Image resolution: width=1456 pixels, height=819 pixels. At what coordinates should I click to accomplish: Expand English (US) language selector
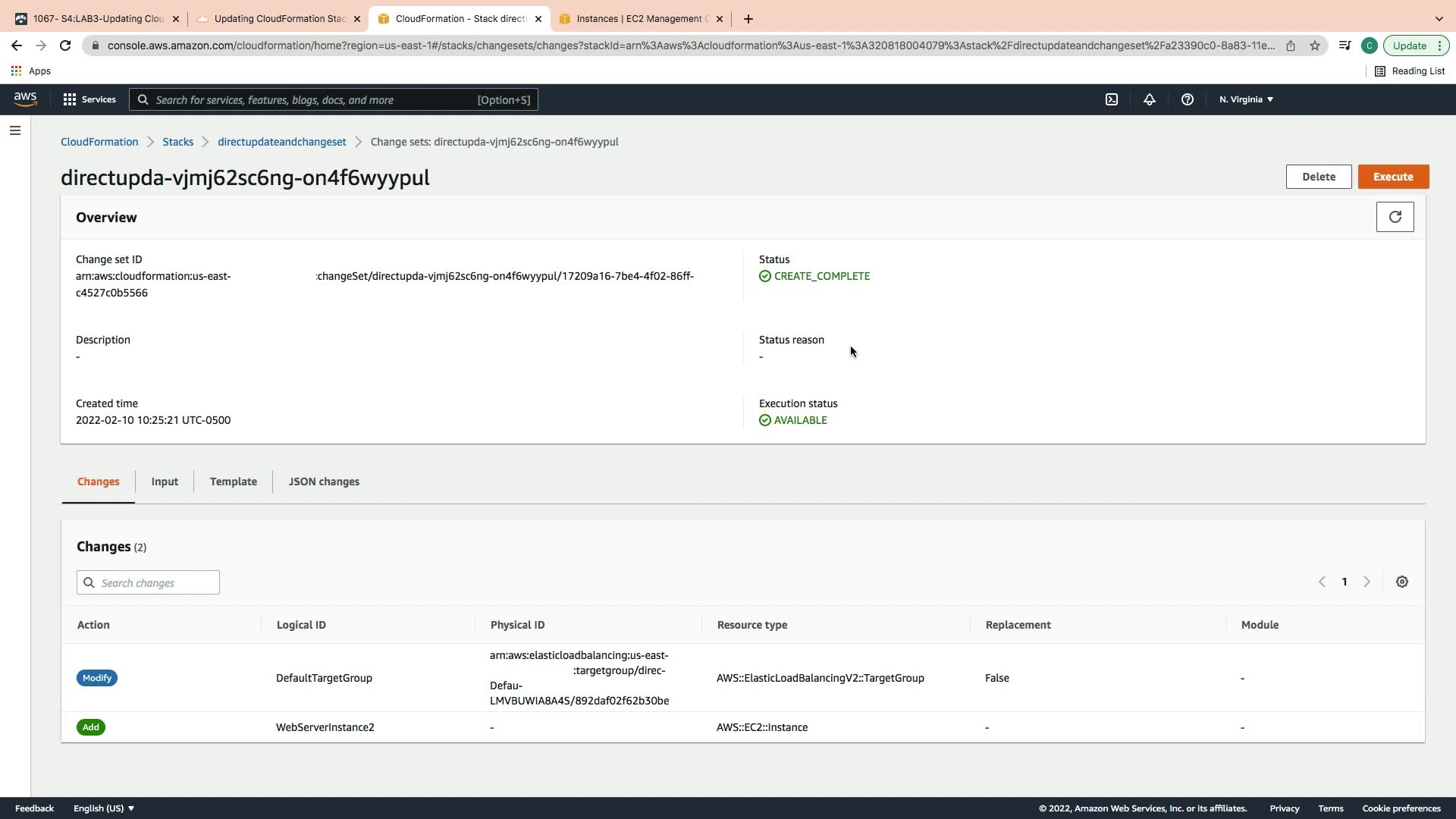[104, 808]
